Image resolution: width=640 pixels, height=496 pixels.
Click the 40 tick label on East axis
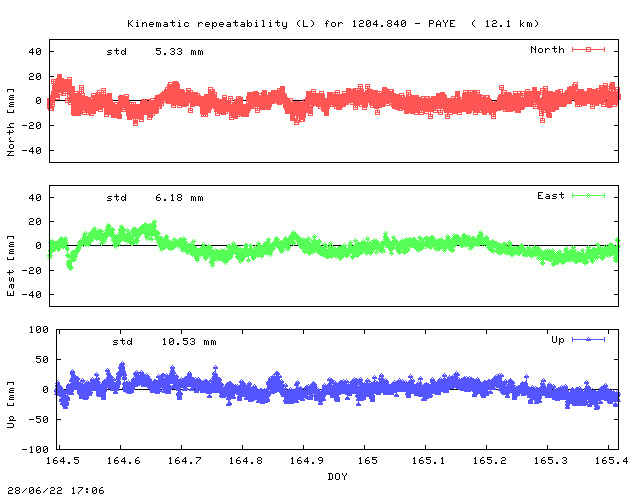35,198
